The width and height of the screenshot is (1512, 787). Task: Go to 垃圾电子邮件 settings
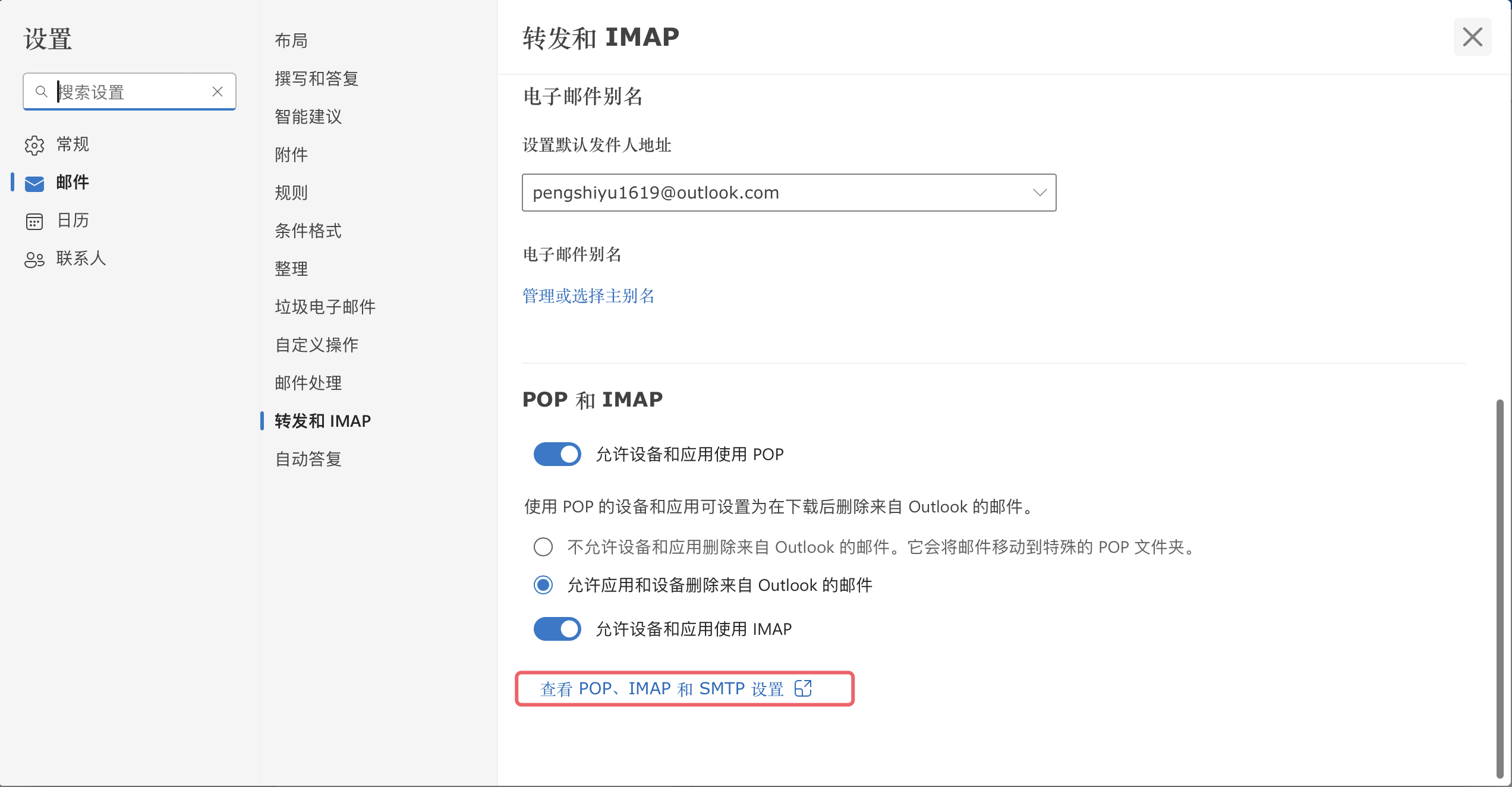(325, 307)
